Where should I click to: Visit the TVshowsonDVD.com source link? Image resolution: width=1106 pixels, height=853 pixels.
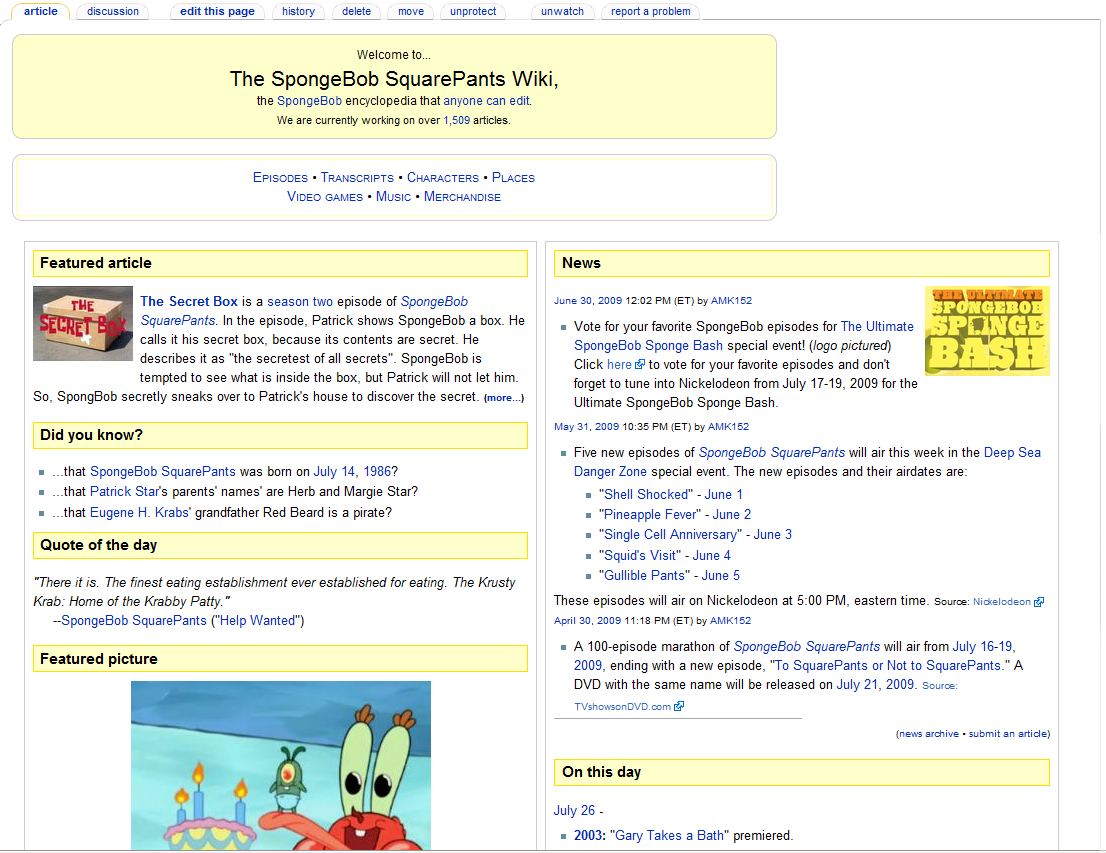622,706
